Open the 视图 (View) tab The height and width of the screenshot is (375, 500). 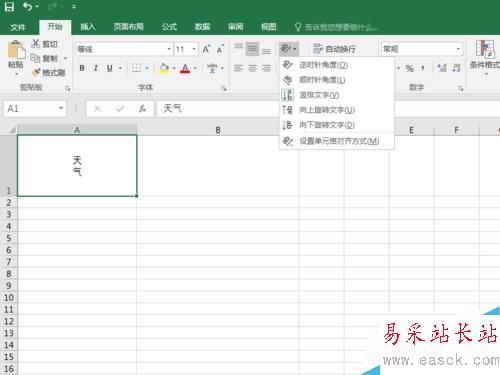click(268, 27)
